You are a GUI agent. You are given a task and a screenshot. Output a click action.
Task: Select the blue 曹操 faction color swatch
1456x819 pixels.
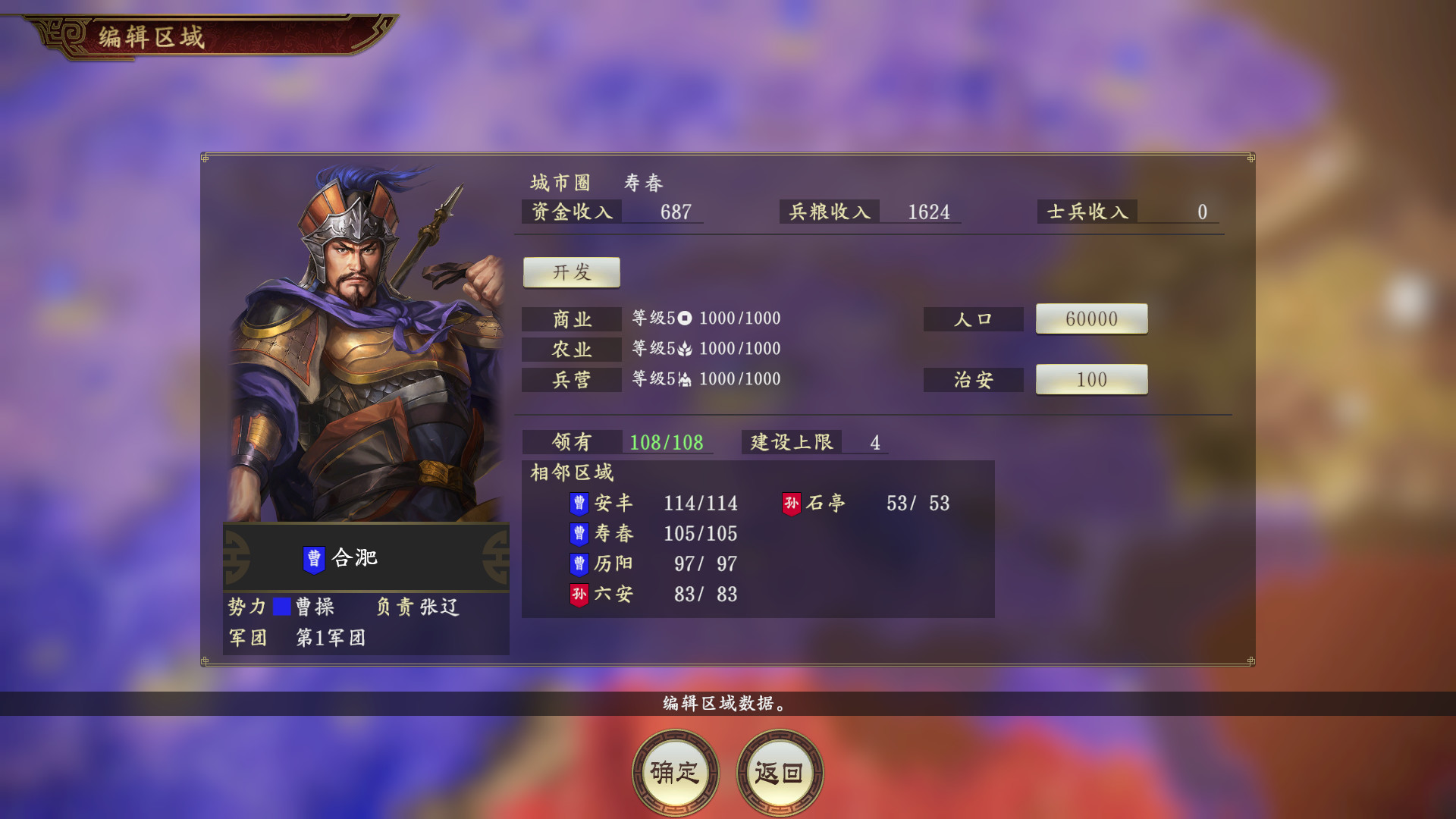tap(282, 607)
